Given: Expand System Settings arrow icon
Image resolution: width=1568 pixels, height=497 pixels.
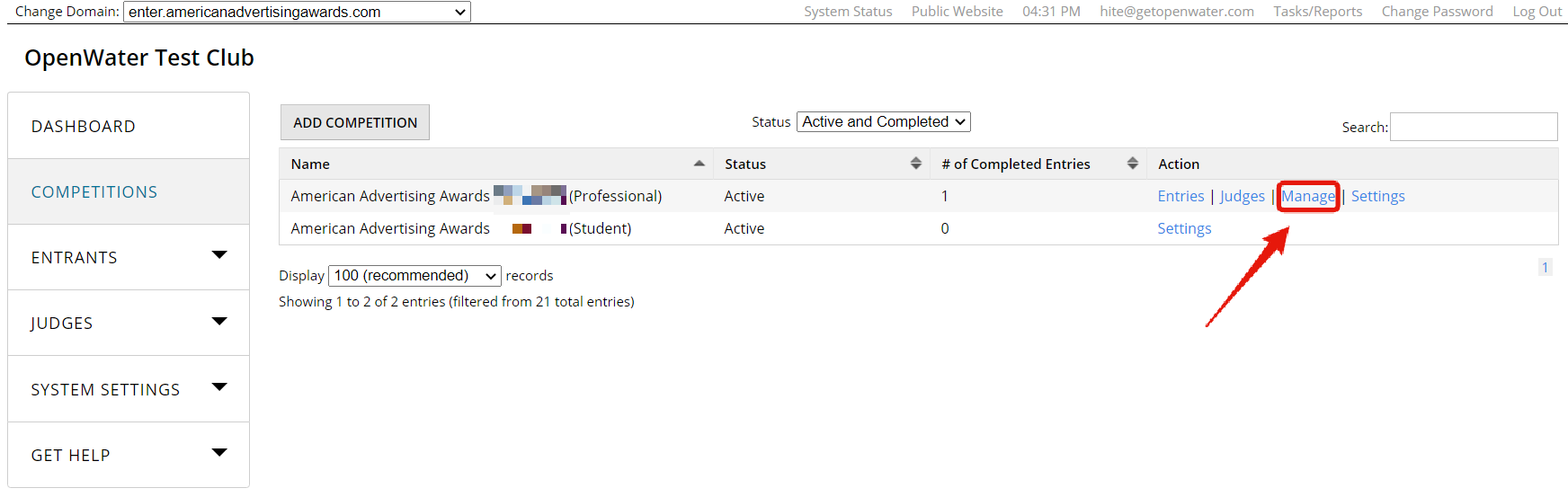Looking at the screenshot, I should coord(219,387).
